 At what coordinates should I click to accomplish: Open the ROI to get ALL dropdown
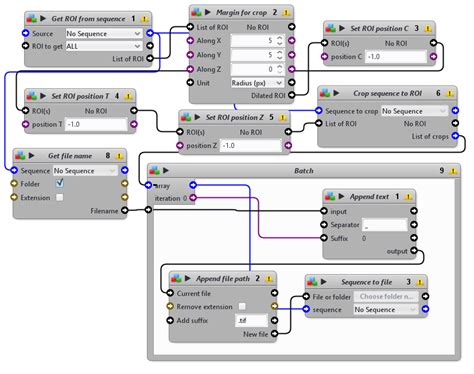104,46
